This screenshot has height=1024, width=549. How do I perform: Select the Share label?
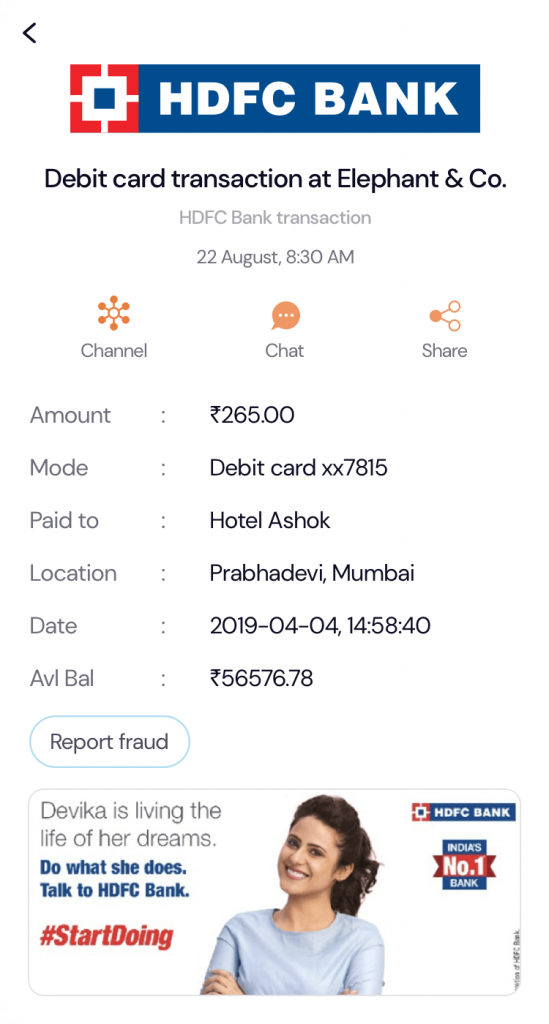click(x=445, y=351)
